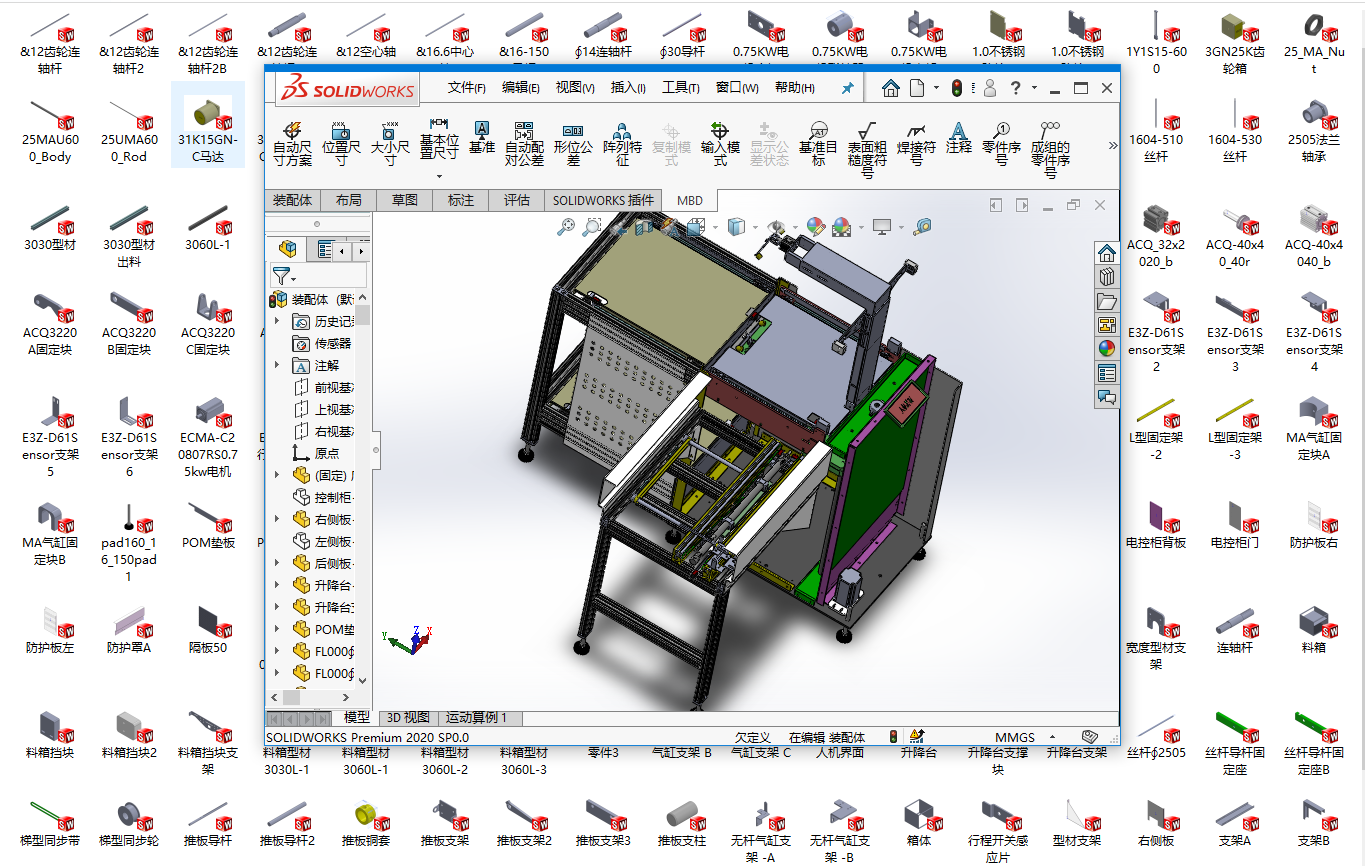Image resolution: width=1365 pixels, height=866 pixels.
Task: Click the feature tree horizontal scrollbar thumb
Action: pyautogui.click(x=292, y=696)
